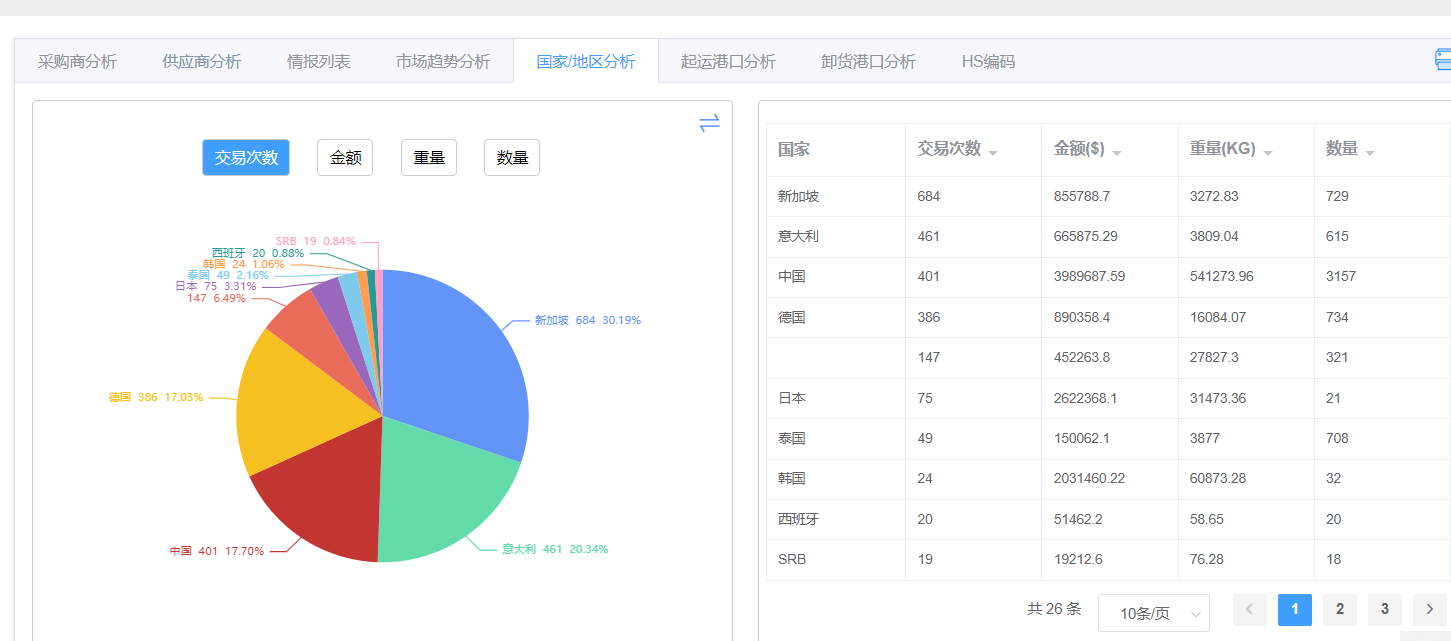Go to page 3
Viewport: 1451px width, 641px height.
point(1385,610)
